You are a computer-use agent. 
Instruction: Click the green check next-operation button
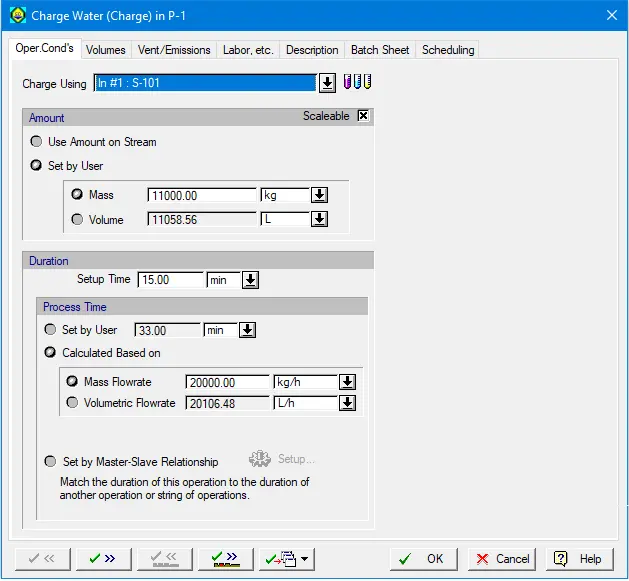click(x=101, y=559)
